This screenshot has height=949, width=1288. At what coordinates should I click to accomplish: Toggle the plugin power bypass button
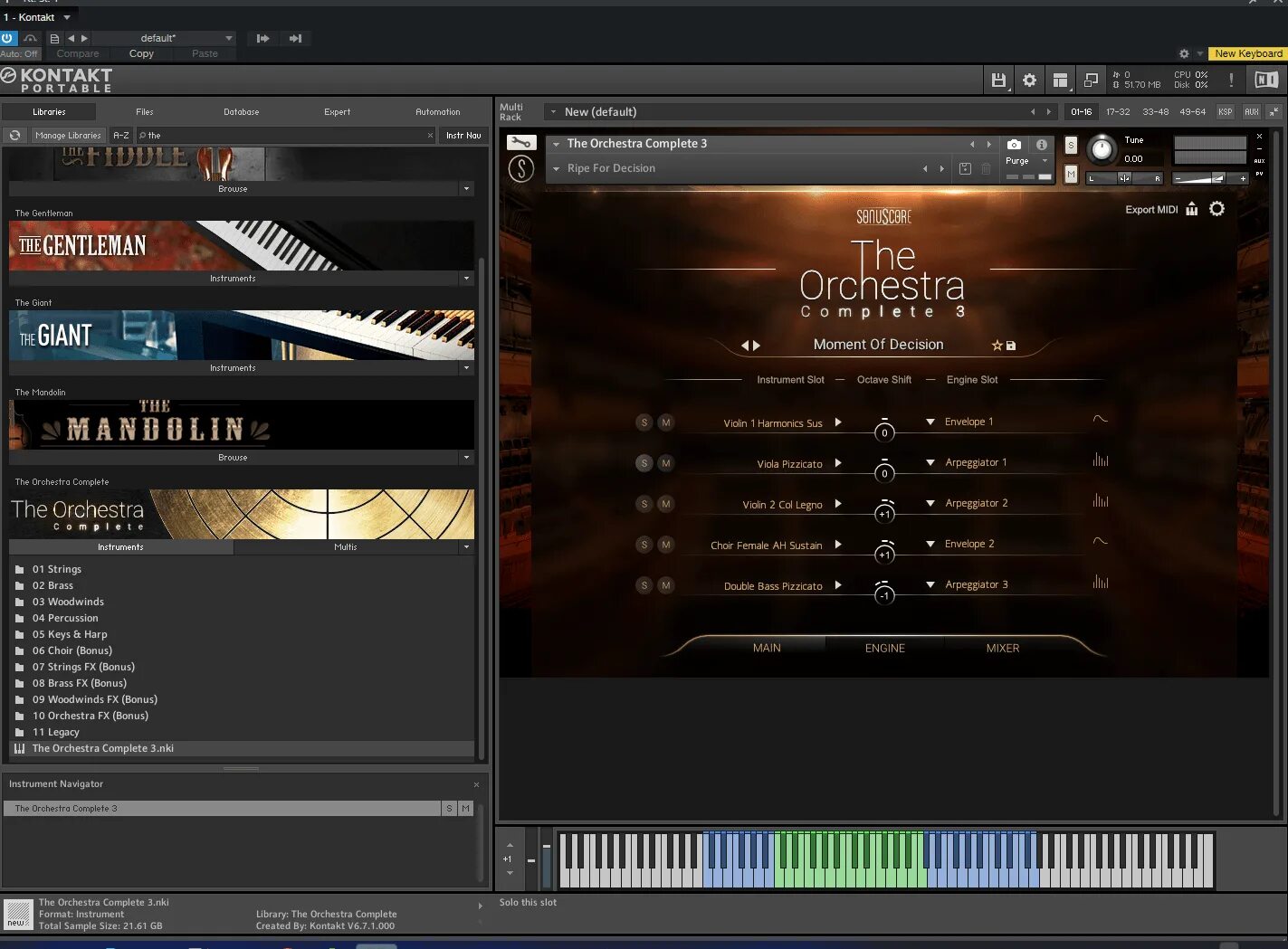tap(7, 38)
